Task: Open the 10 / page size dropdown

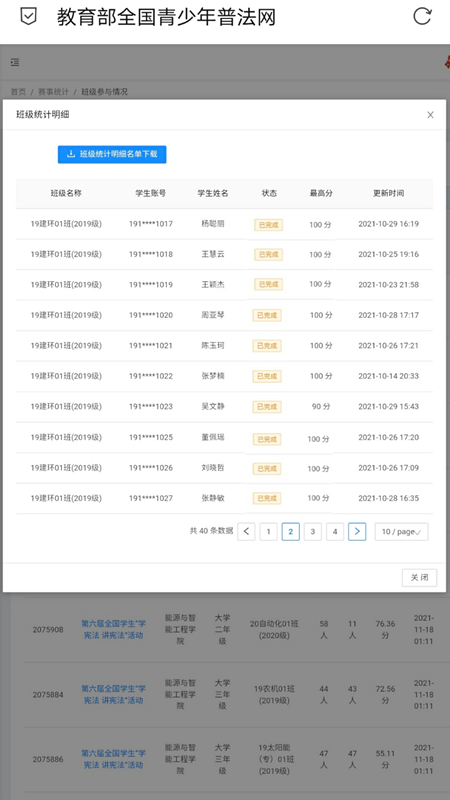Action: pyautogui.click(x=402, y=532)
